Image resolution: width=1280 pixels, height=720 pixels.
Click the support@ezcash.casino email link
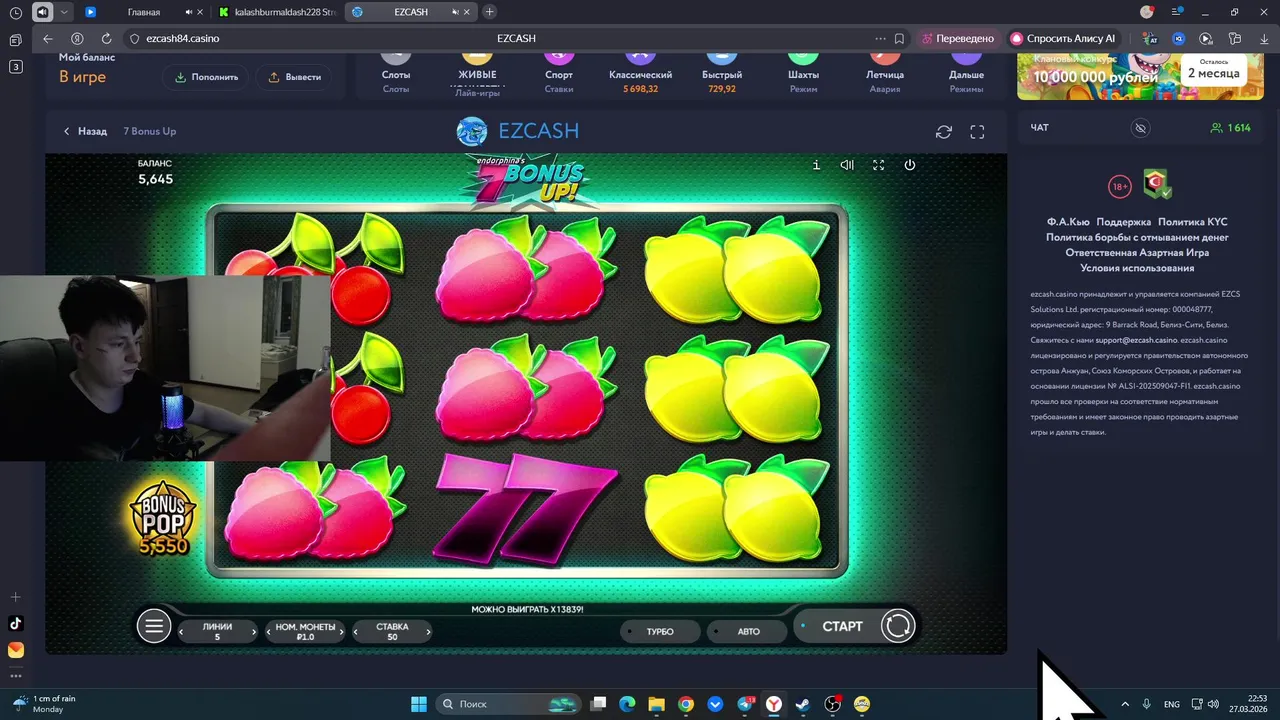click(x=1136, y=340)
